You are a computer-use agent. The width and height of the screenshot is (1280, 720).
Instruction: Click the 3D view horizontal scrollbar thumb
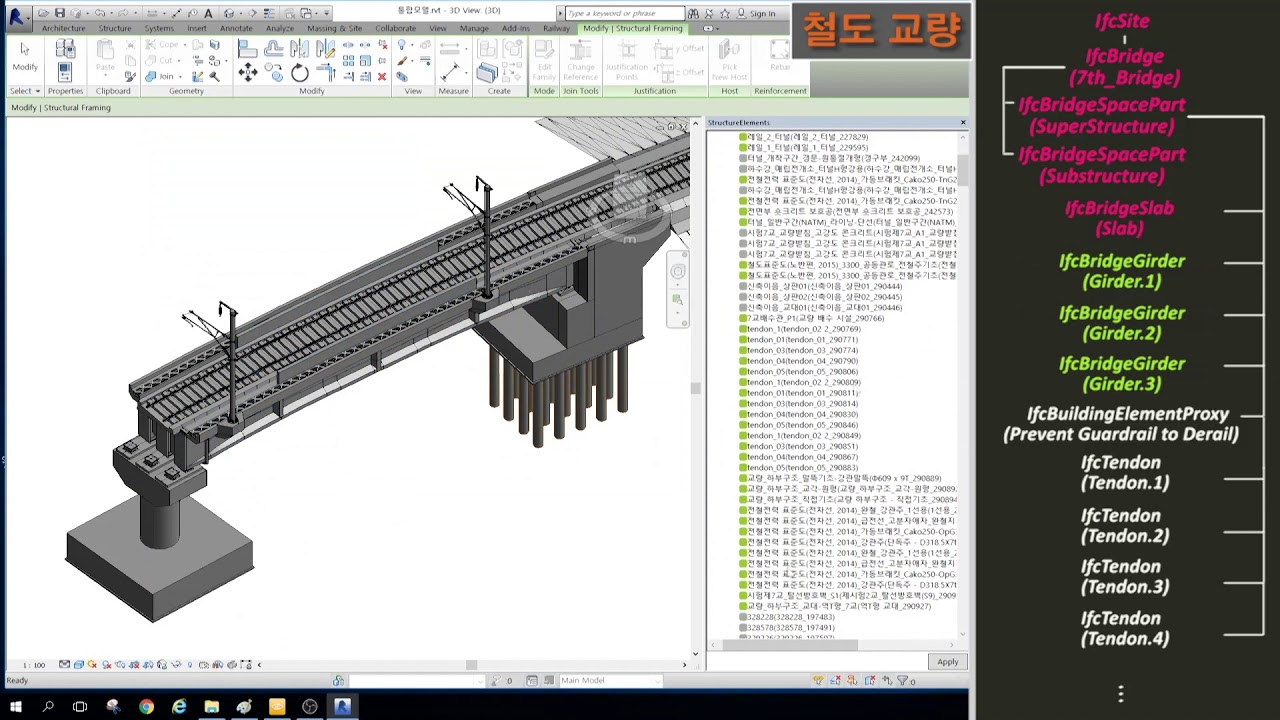471,665
